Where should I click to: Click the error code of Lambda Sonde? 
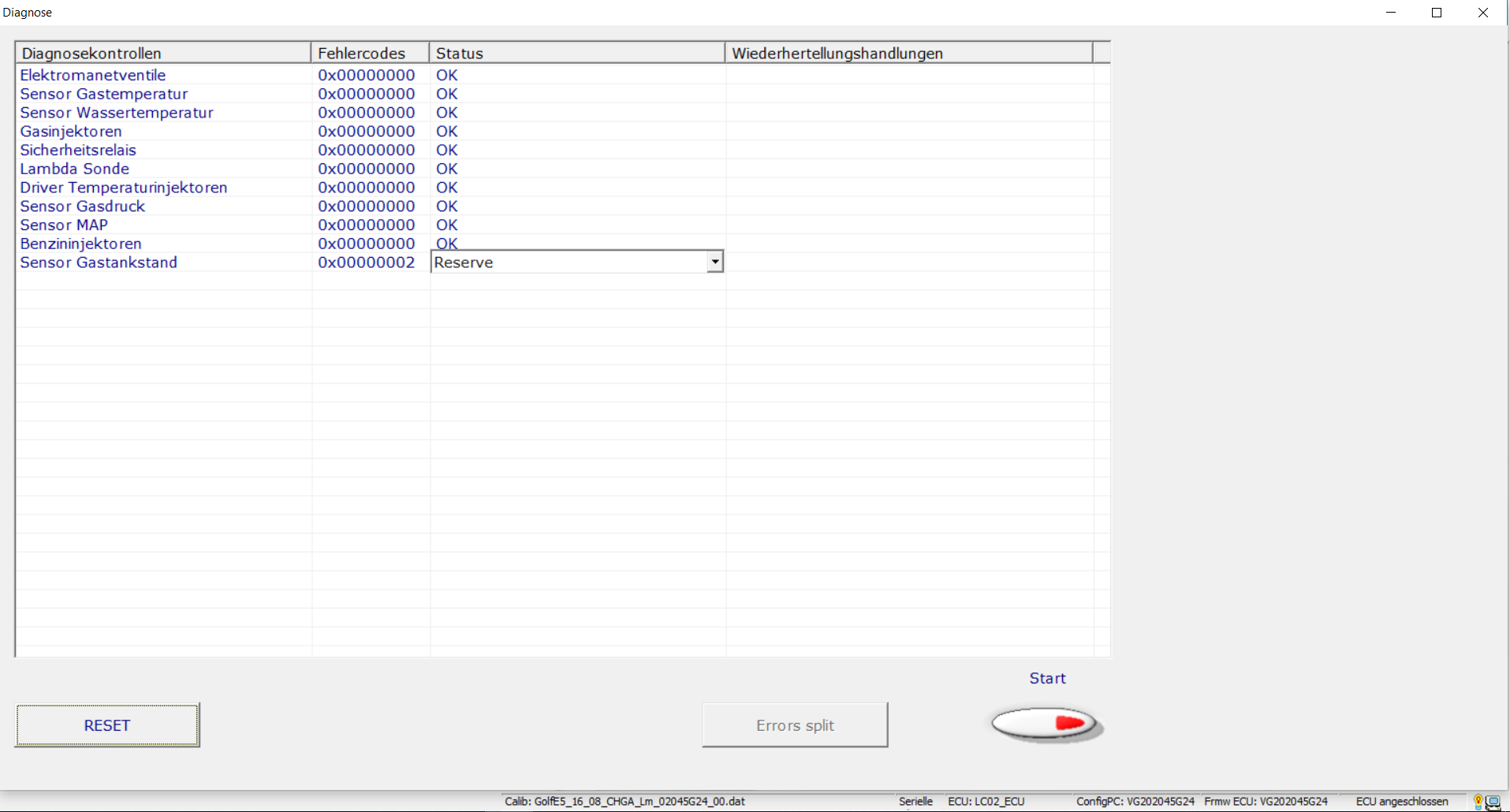(367, 169)
